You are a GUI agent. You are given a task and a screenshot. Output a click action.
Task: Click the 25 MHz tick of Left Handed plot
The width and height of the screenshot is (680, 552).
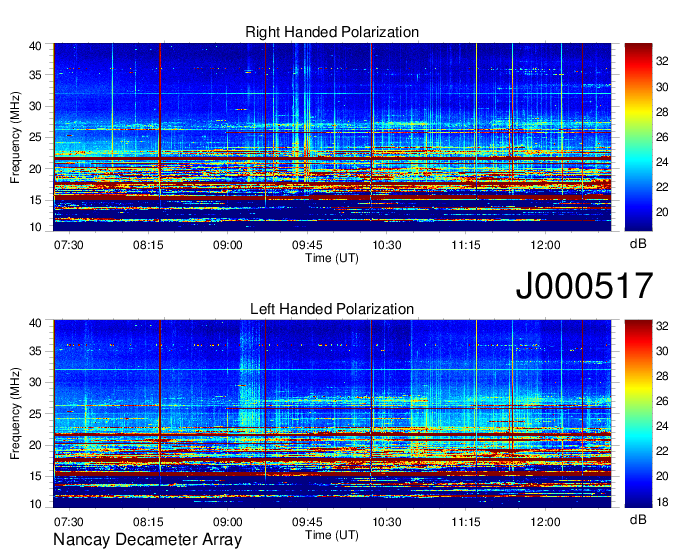coord(36,414)
